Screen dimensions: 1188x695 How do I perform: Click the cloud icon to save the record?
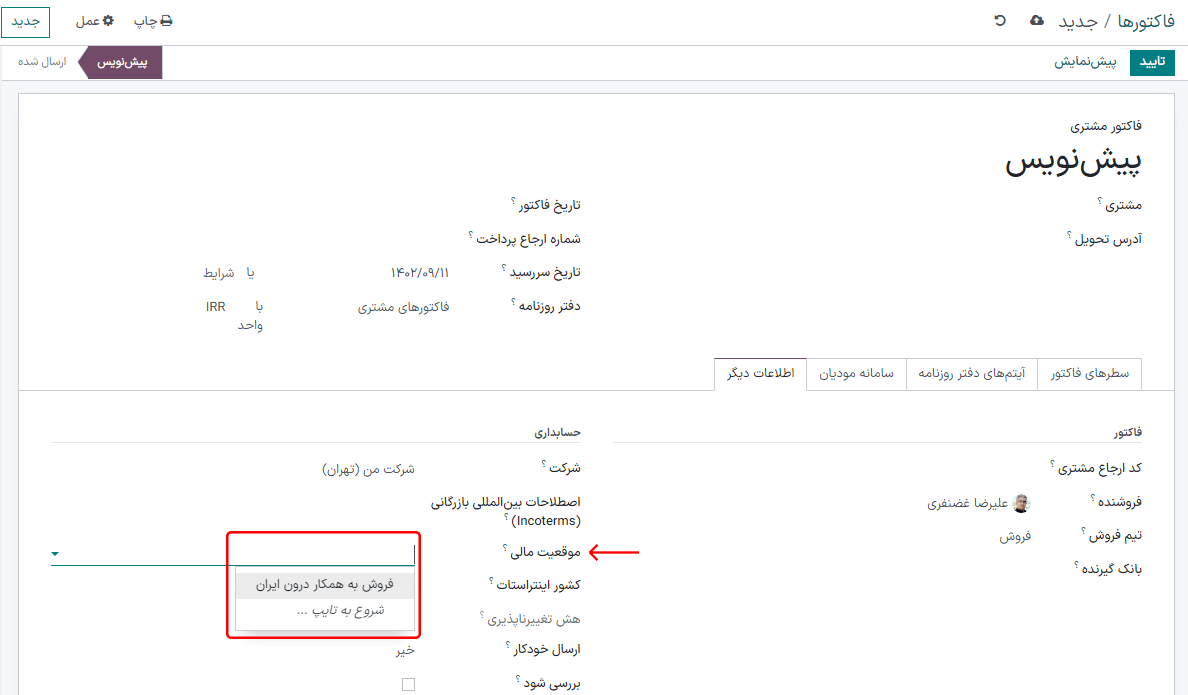[x=1037, y=20]
